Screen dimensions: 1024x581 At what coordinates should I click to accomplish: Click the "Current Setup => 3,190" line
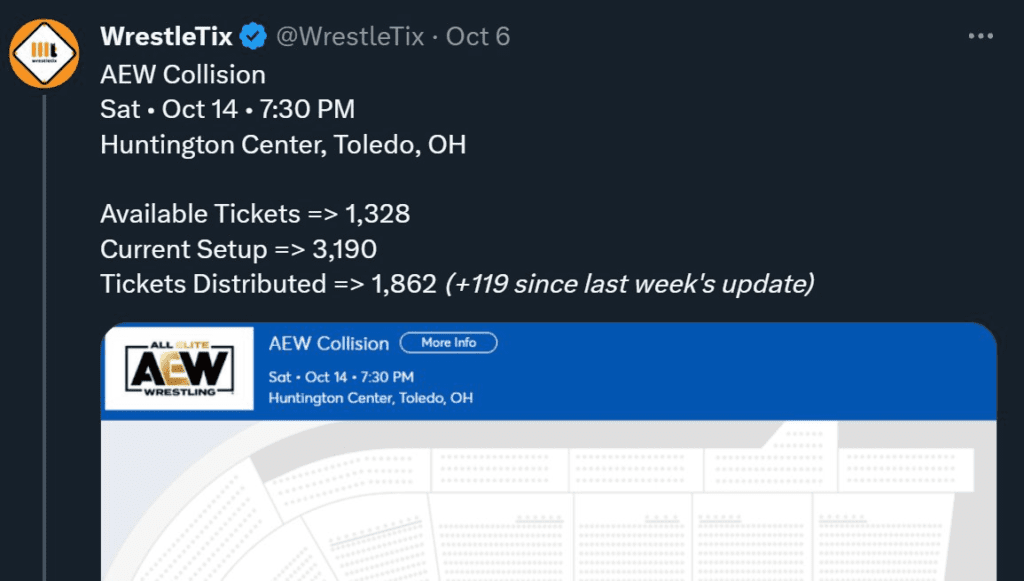(x=238, y=249)
